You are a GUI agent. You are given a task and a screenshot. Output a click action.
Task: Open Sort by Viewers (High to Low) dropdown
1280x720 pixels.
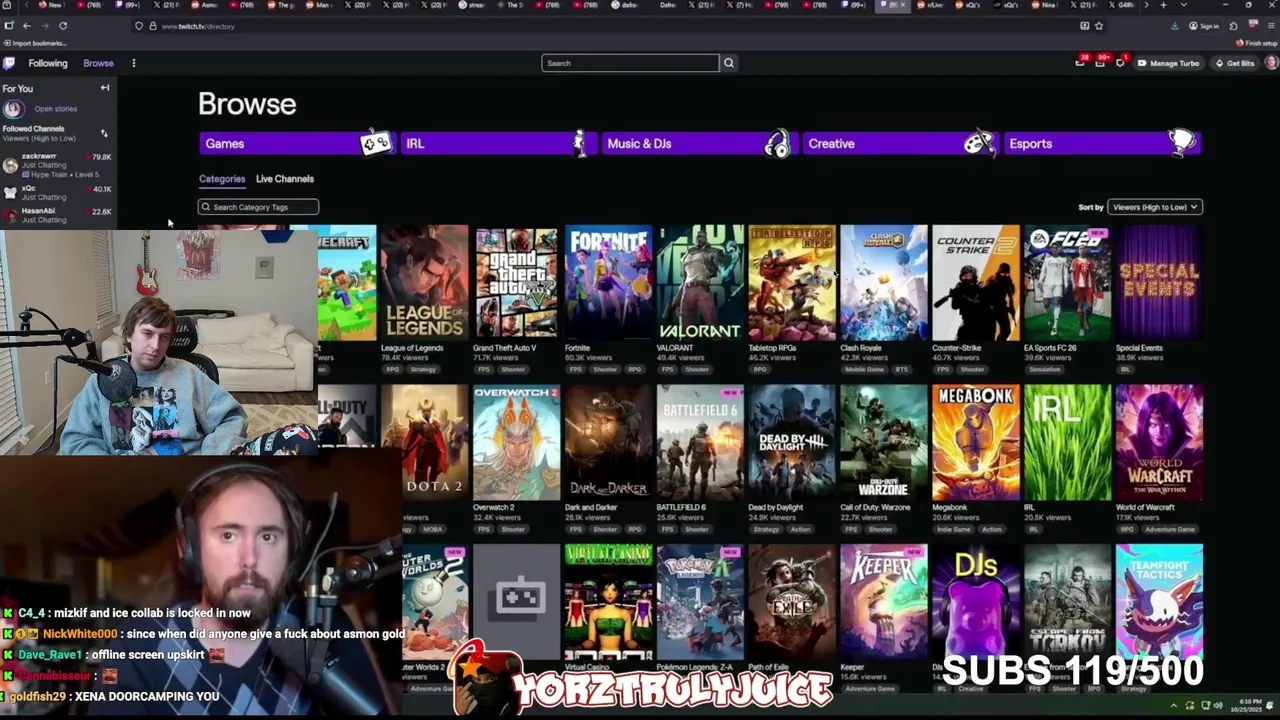(x=1154, y=207)
